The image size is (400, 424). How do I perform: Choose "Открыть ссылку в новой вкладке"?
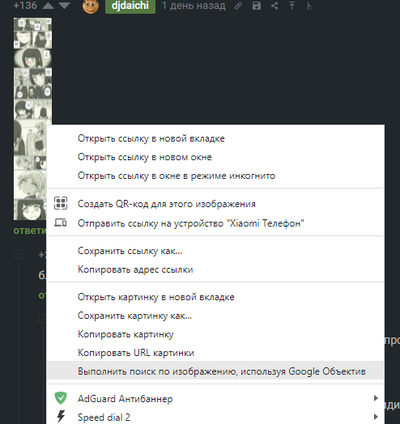(x=215, y=138)
